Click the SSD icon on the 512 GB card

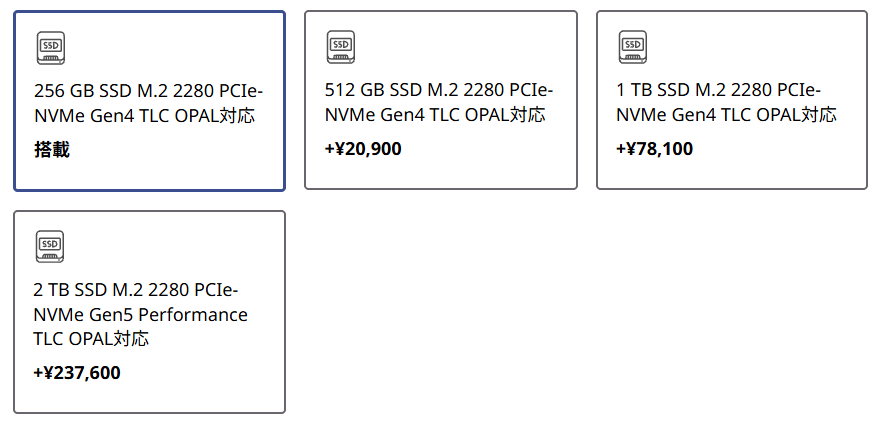(x=341, y=45)
